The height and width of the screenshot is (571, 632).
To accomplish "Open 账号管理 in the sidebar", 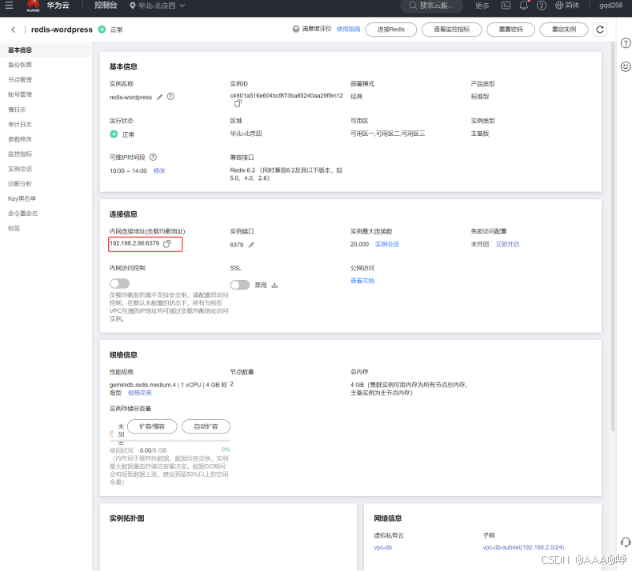I will (20, 95).
